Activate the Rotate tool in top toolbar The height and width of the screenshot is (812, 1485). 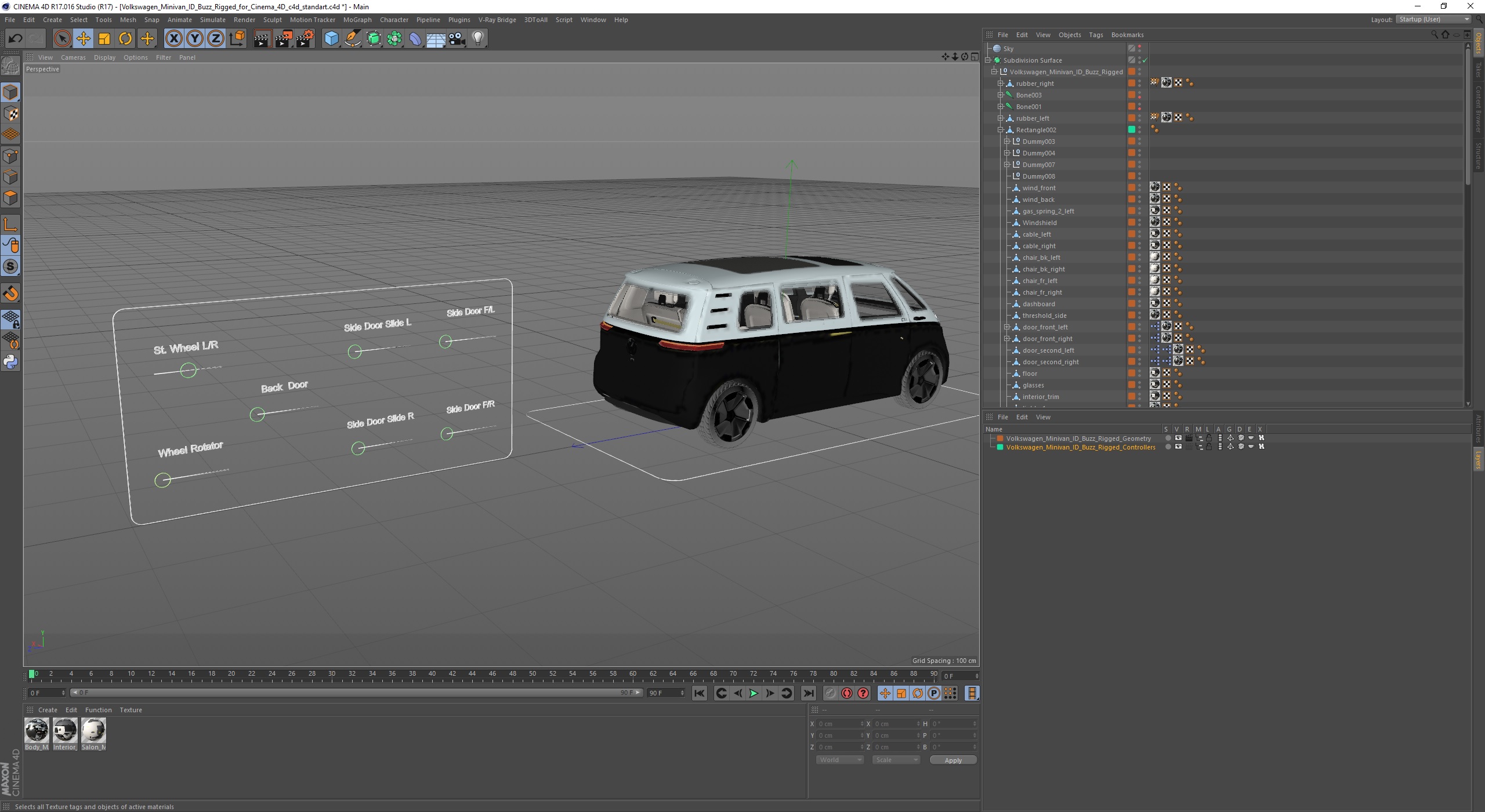(125, 39)
